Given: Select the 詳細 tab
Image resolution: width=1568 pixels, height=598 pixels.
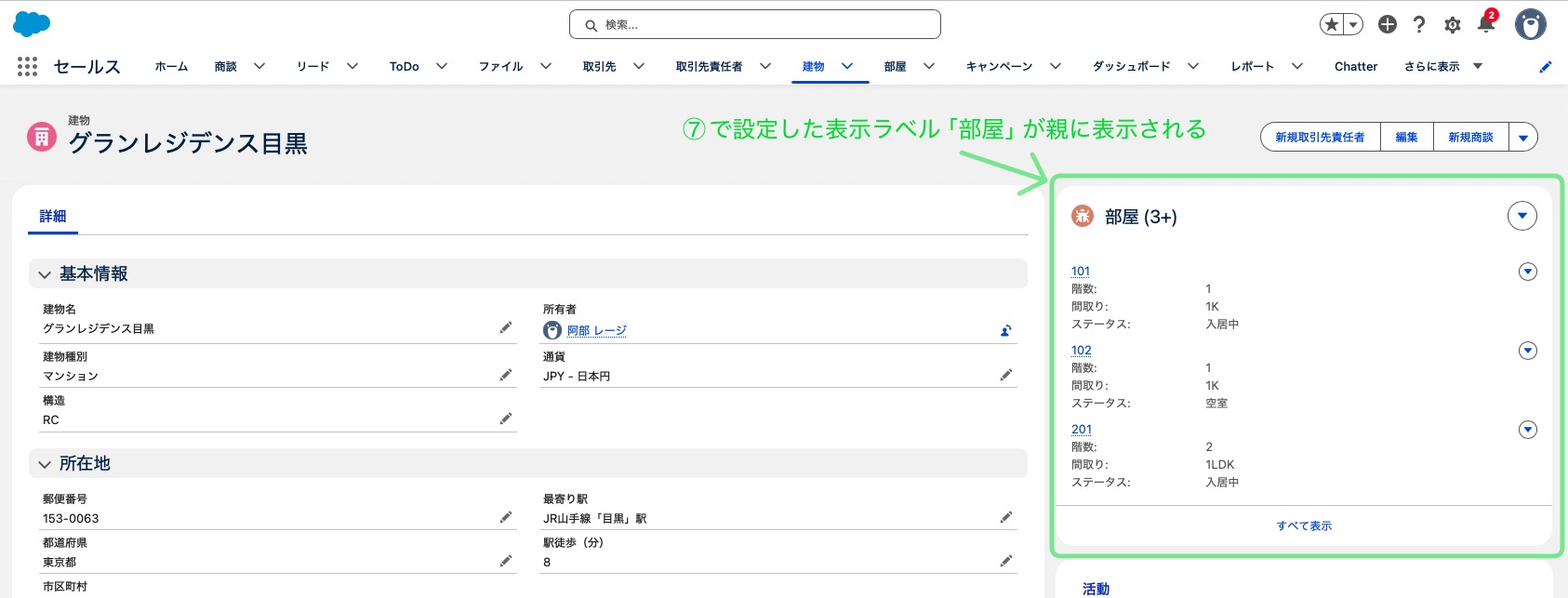Looking at the screenshot, I should [53, 216].
